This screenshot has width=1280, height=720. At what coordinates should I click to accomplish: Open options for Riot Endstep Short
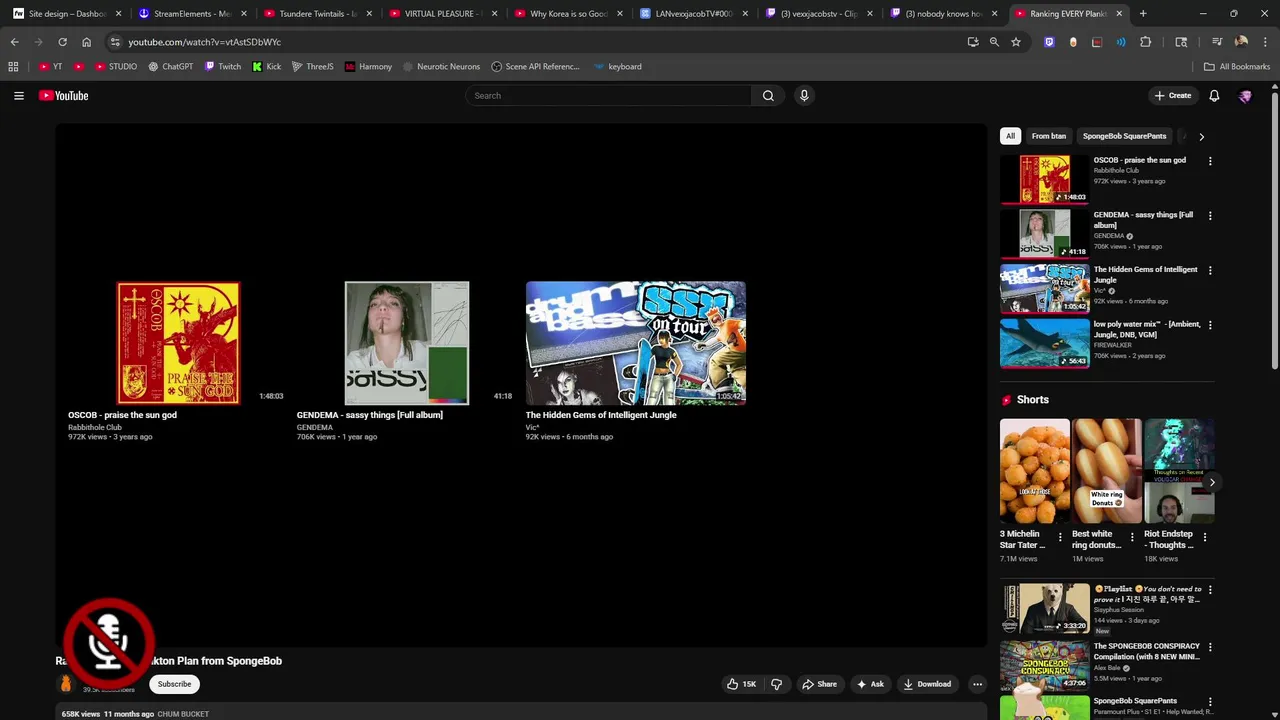point(1204,537)
